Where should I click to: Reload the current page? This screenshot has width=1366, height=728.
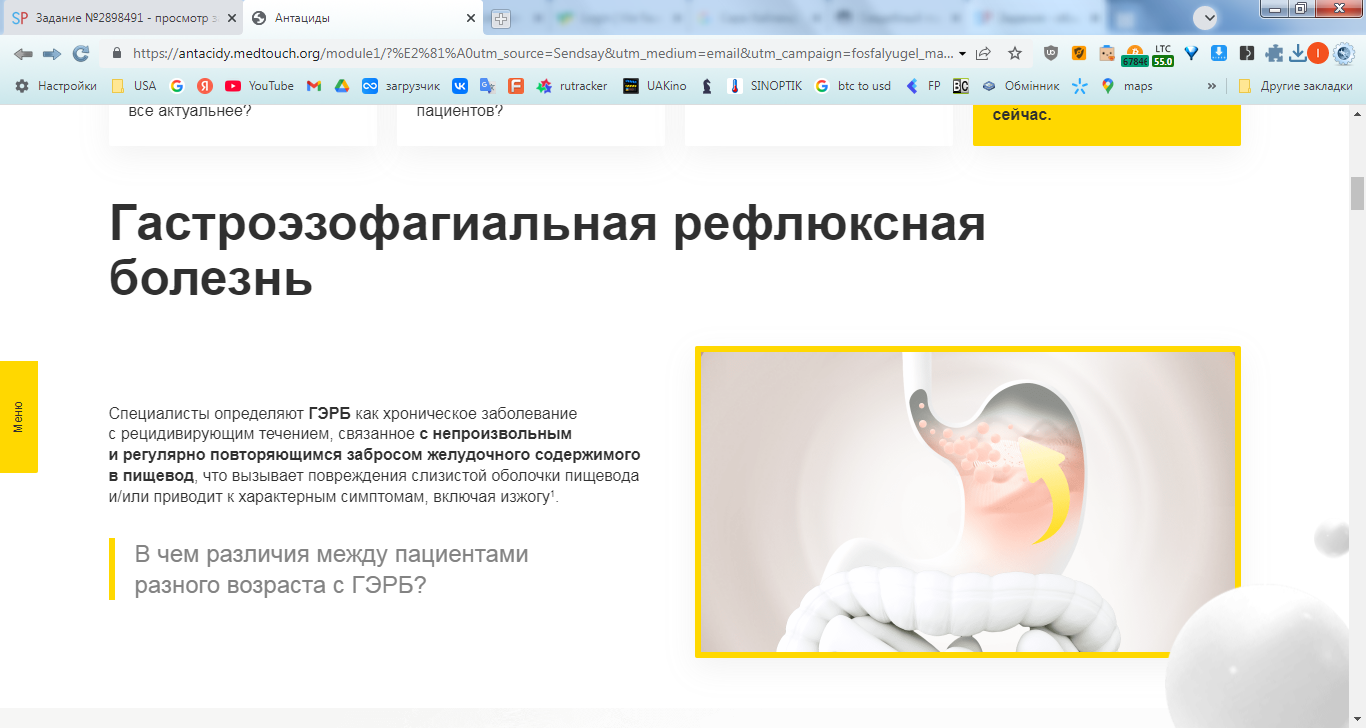[81, 54]
